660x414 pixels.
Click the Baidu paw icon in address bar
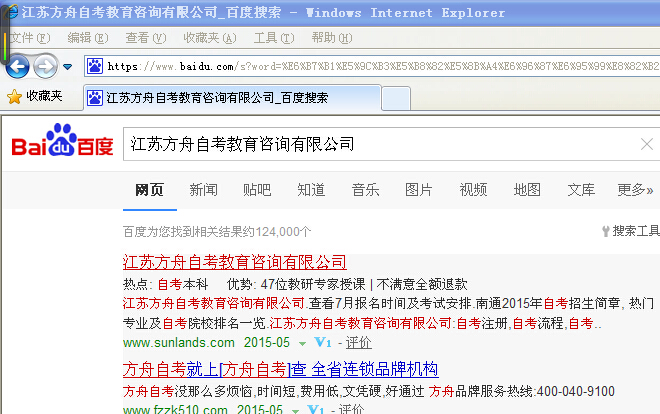coord(95,66)
